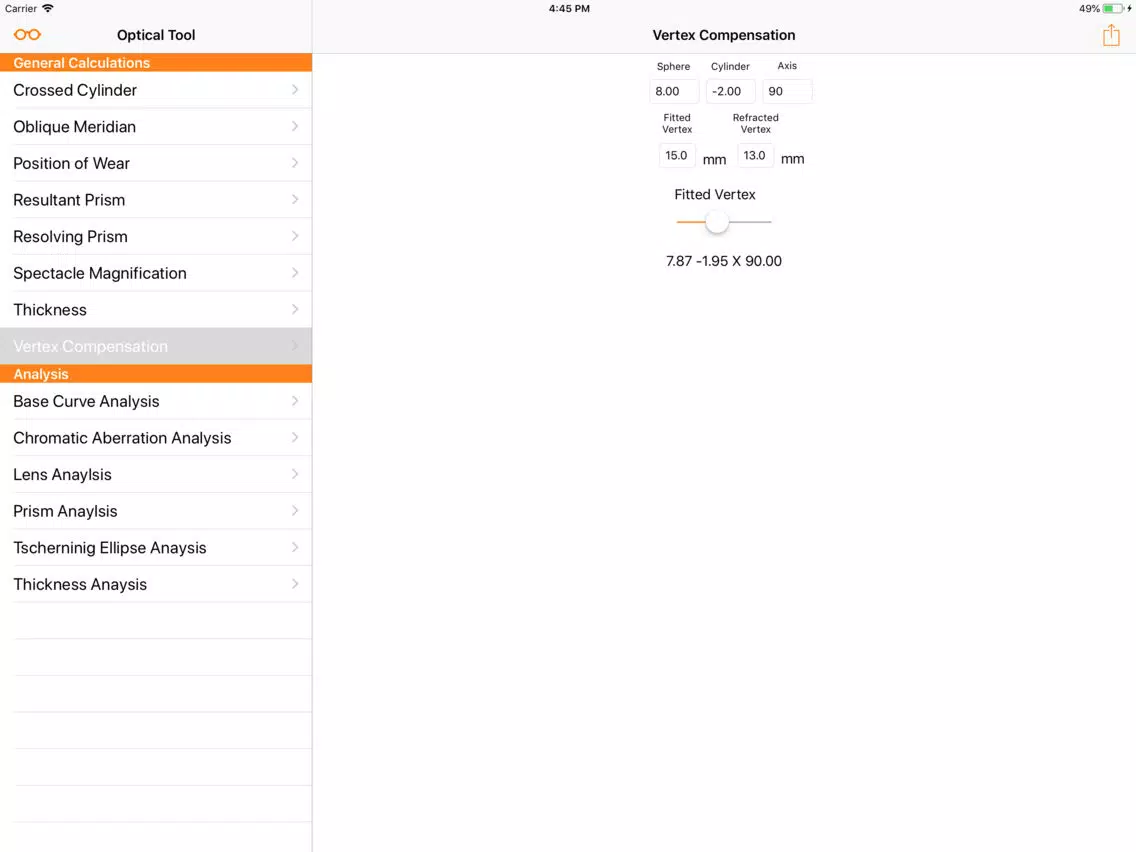Click the Cylinder label
This screenshot has width=1136, height=852.
pyautogui.click(x=730, y=66)
